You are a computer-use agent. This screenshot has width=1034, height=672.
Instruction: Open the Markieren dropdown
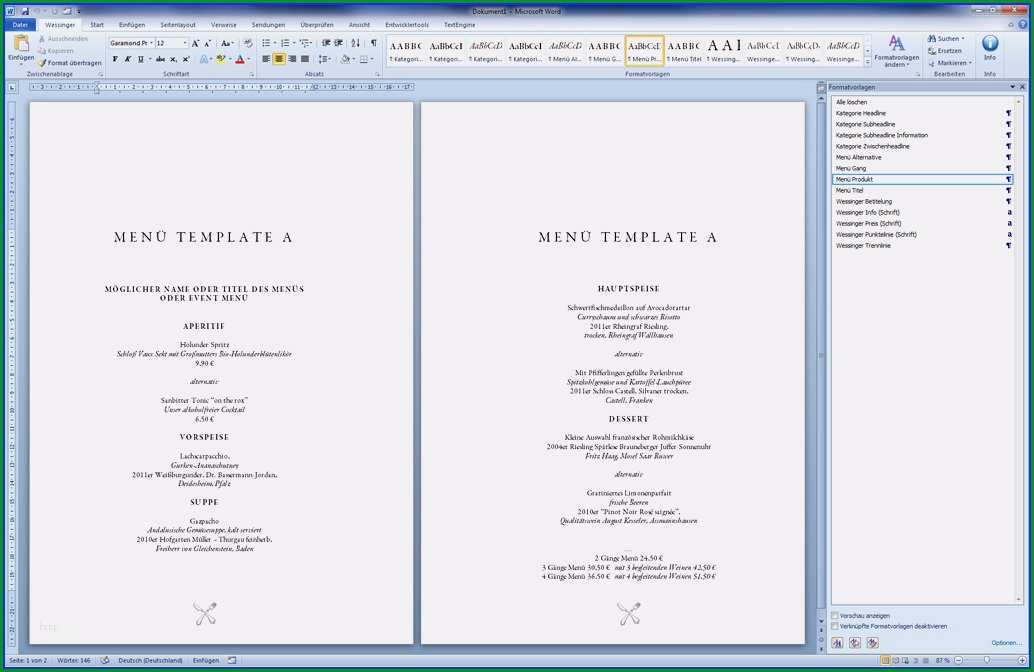pyautogui.click(x=950, y=63)
